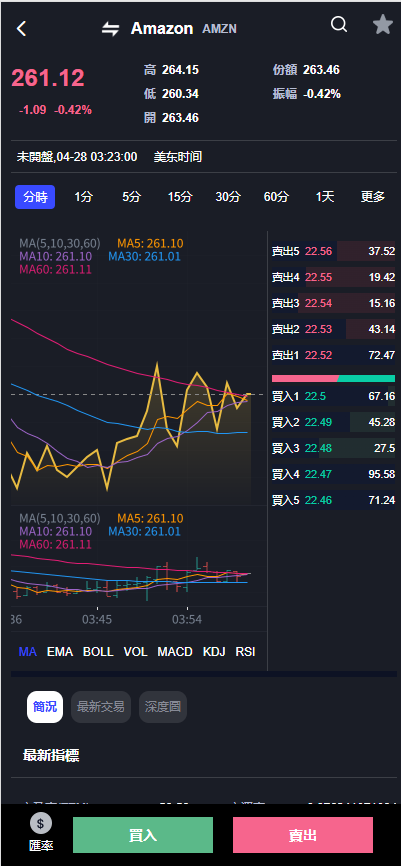Open the 更多 more intervals option
Viewport: 401px width, 866px height.
373,197
